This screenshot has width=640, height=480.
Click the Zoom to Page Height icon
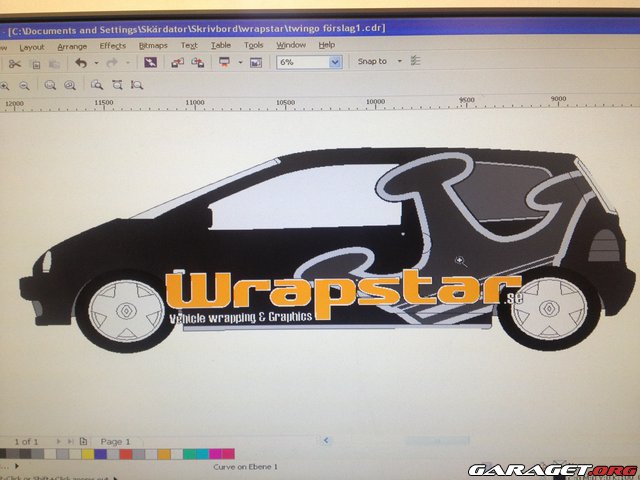point(137,86)
